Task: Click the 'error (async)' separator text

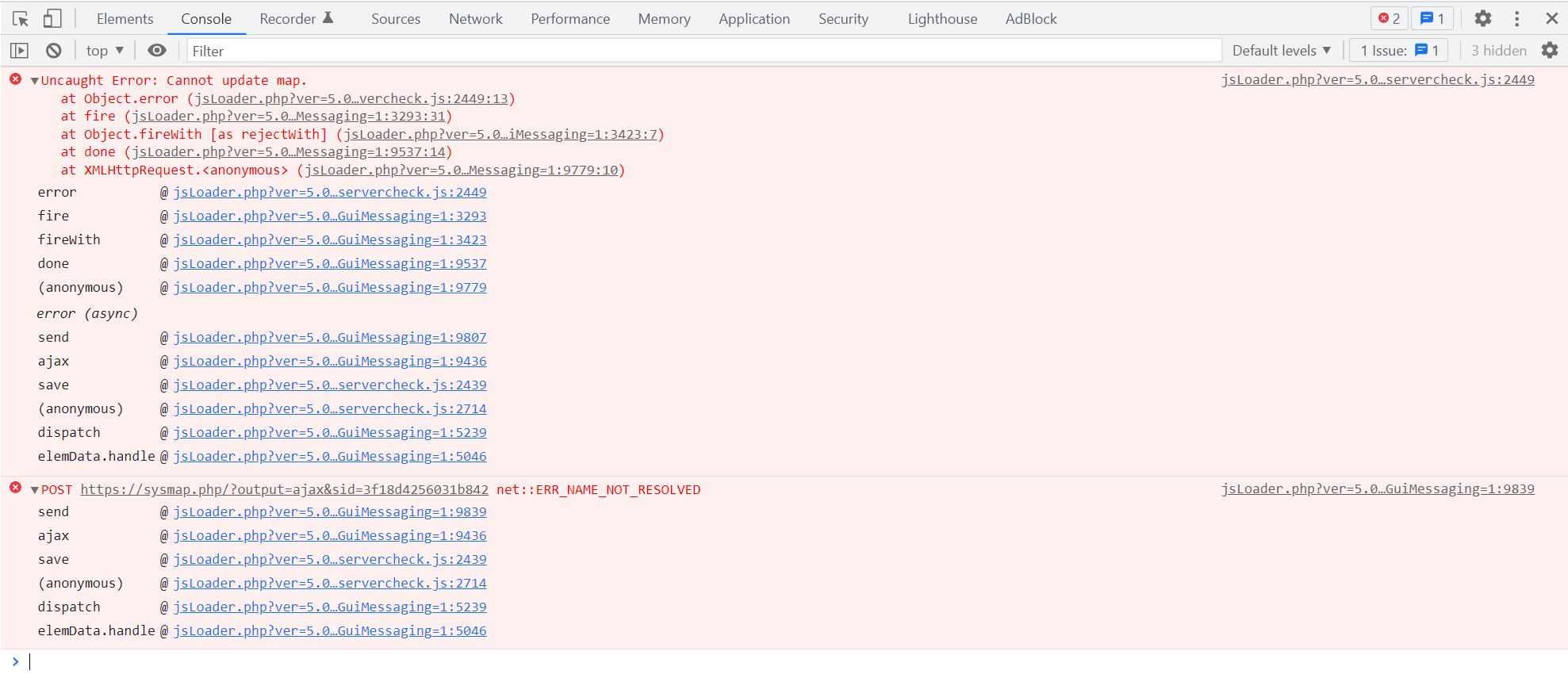Action: click(x=87, y=313)
